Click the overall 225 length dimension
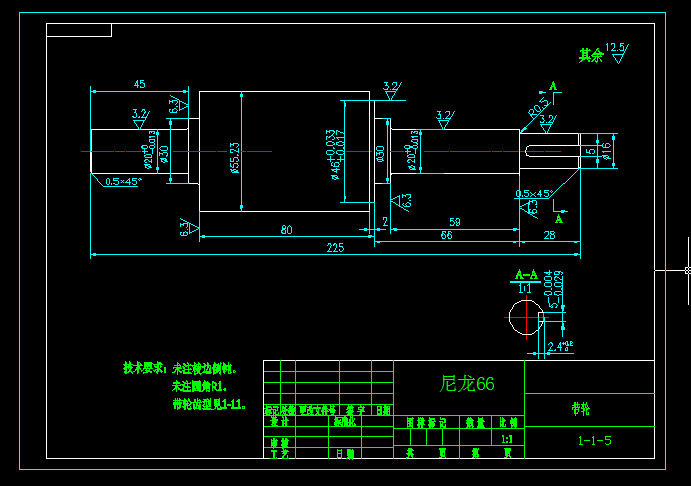This screenshot has height=486, width=691. point(335,248)
